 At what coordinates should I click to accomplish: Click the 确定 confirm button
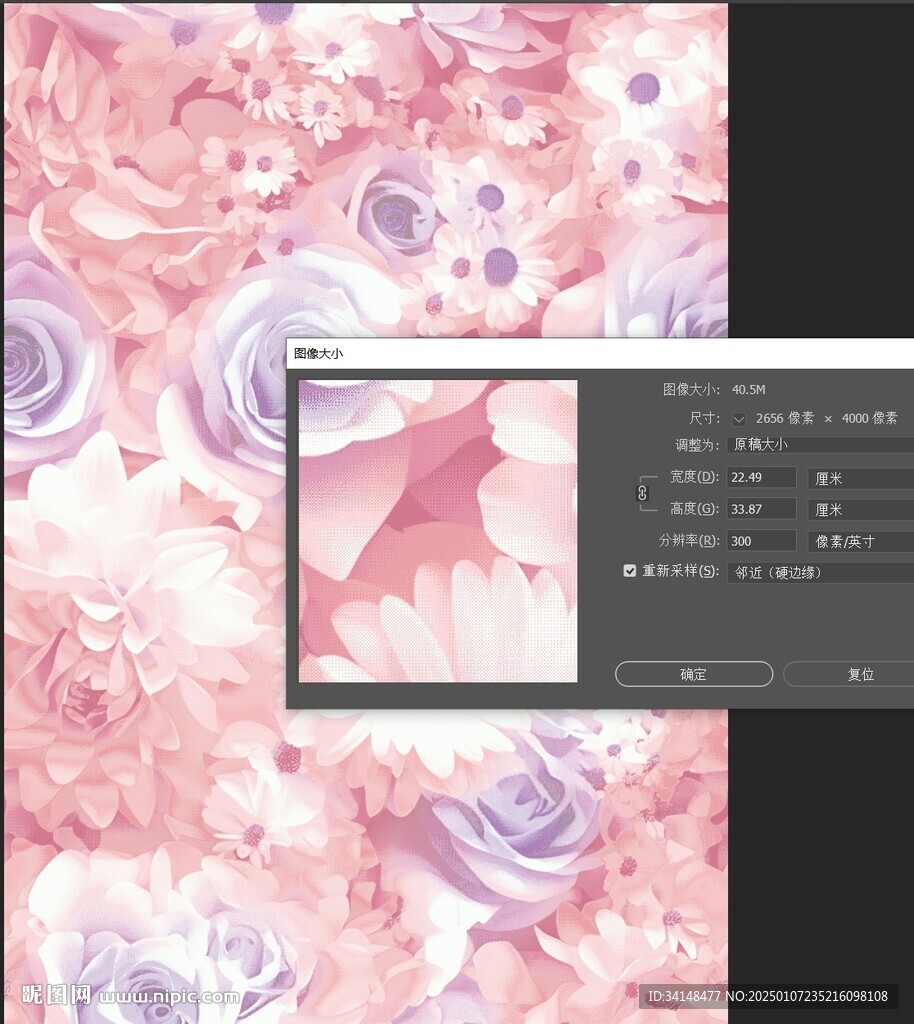click(693, 674)
